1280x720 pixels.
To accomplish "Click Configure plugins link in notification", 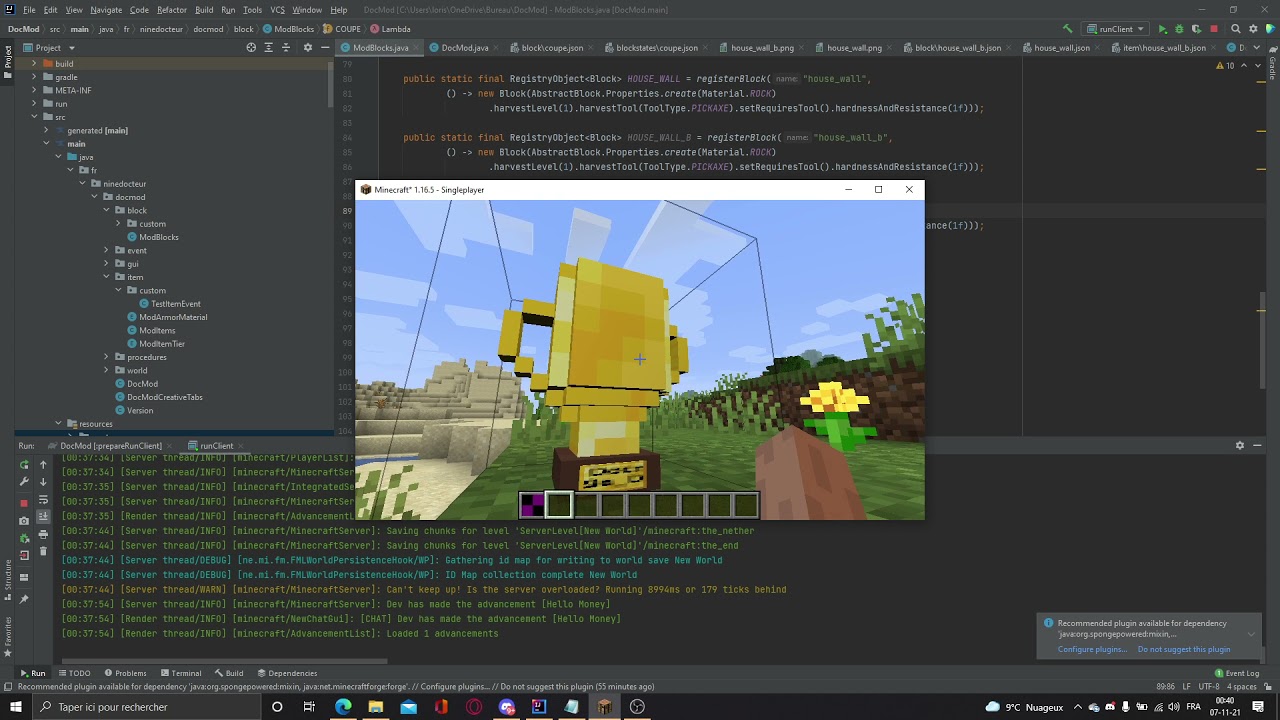I will pos(1092,649).
